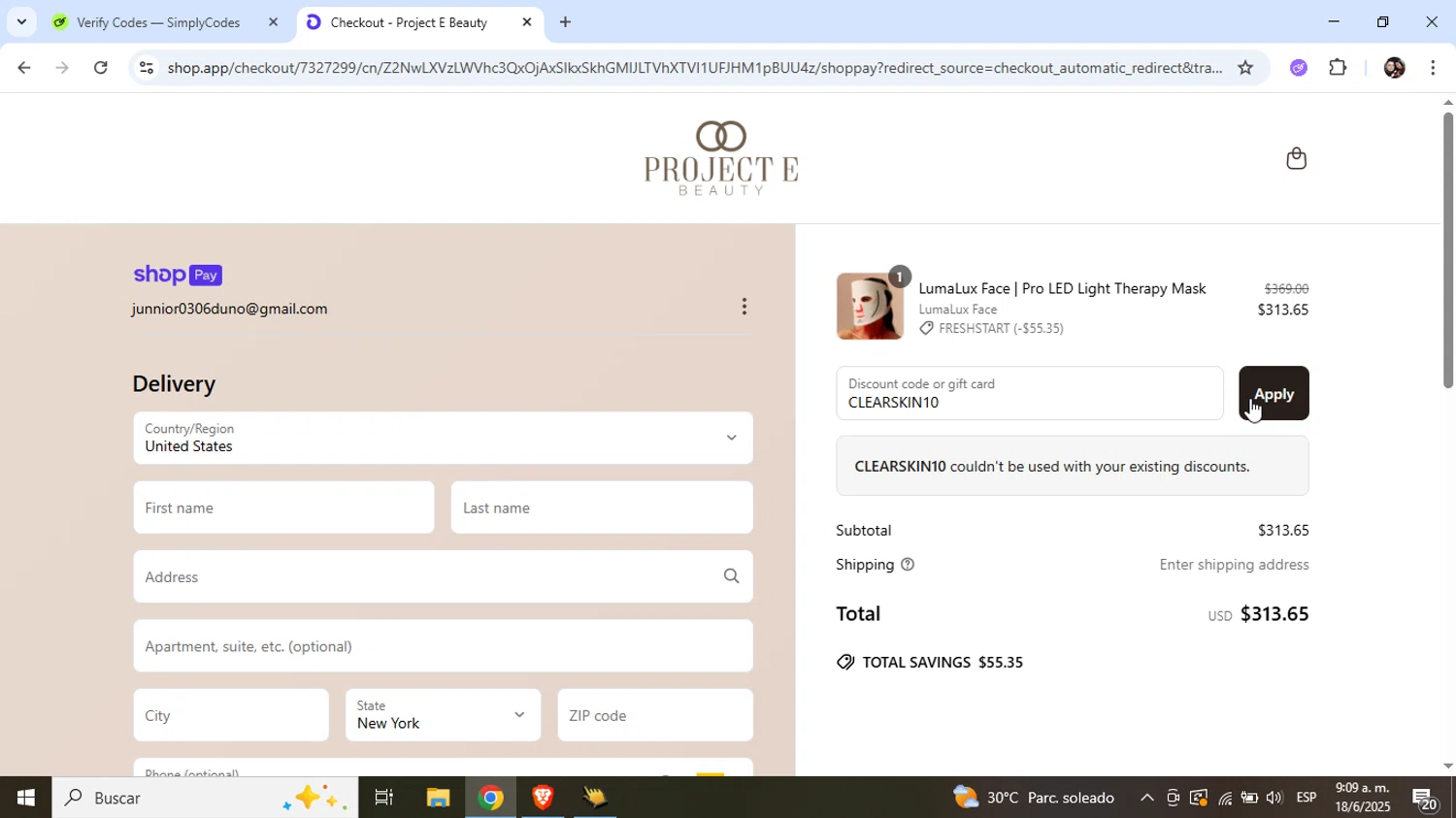1456x818 pixels.
Task: Click the City input field
Action: (x=231, y=715)
